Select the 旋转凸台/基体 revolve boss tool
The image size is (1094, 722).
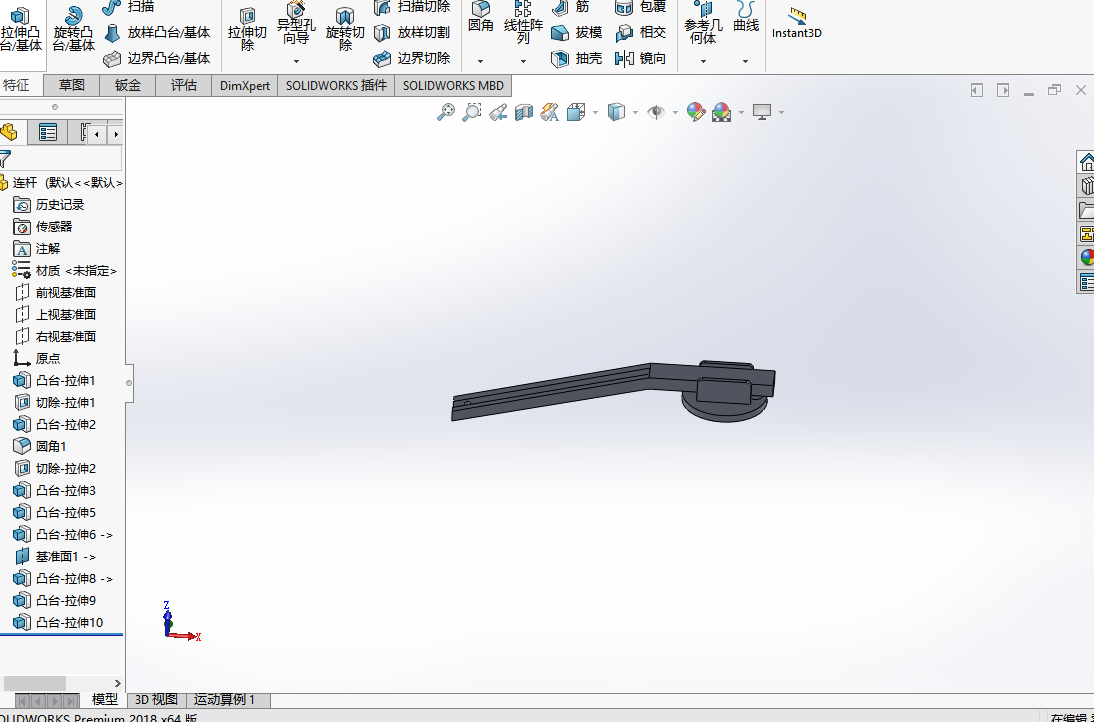coord(73,31)
